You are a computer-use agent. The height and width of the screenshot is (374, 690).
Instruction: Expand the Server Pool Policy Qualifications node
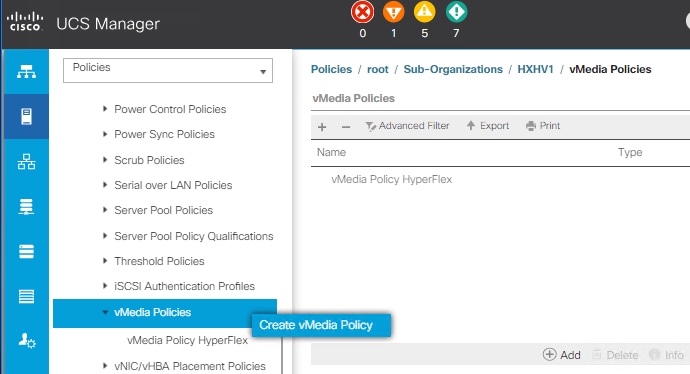coord(105,235)
